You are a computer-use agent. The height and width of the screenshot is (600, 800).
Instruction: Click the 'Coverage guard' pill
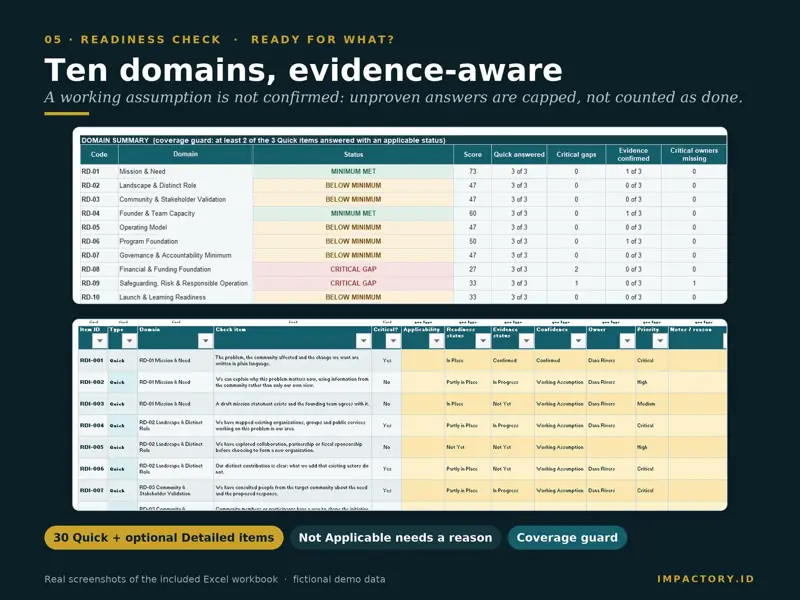[567, 538]
